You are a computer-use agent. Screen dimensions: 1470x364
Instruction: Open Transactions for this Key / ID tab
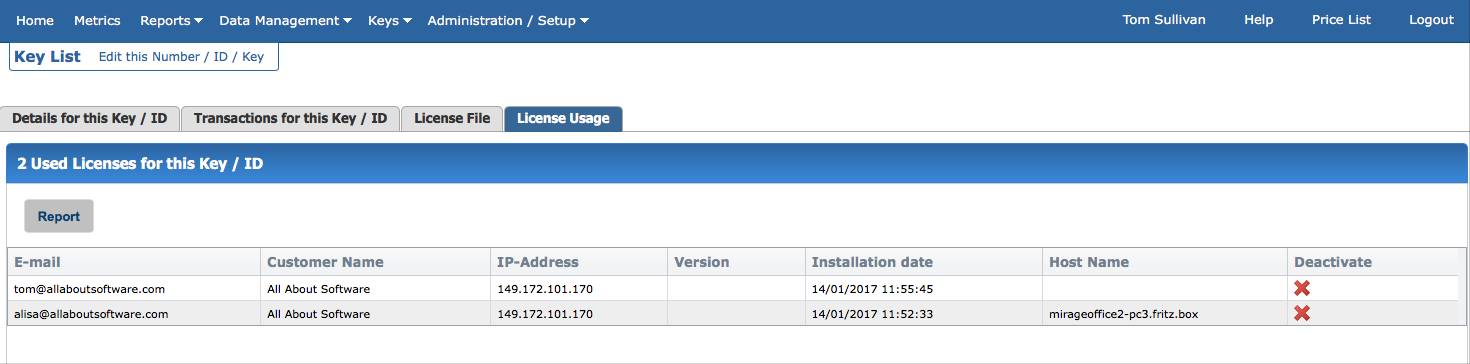point(290,118)
